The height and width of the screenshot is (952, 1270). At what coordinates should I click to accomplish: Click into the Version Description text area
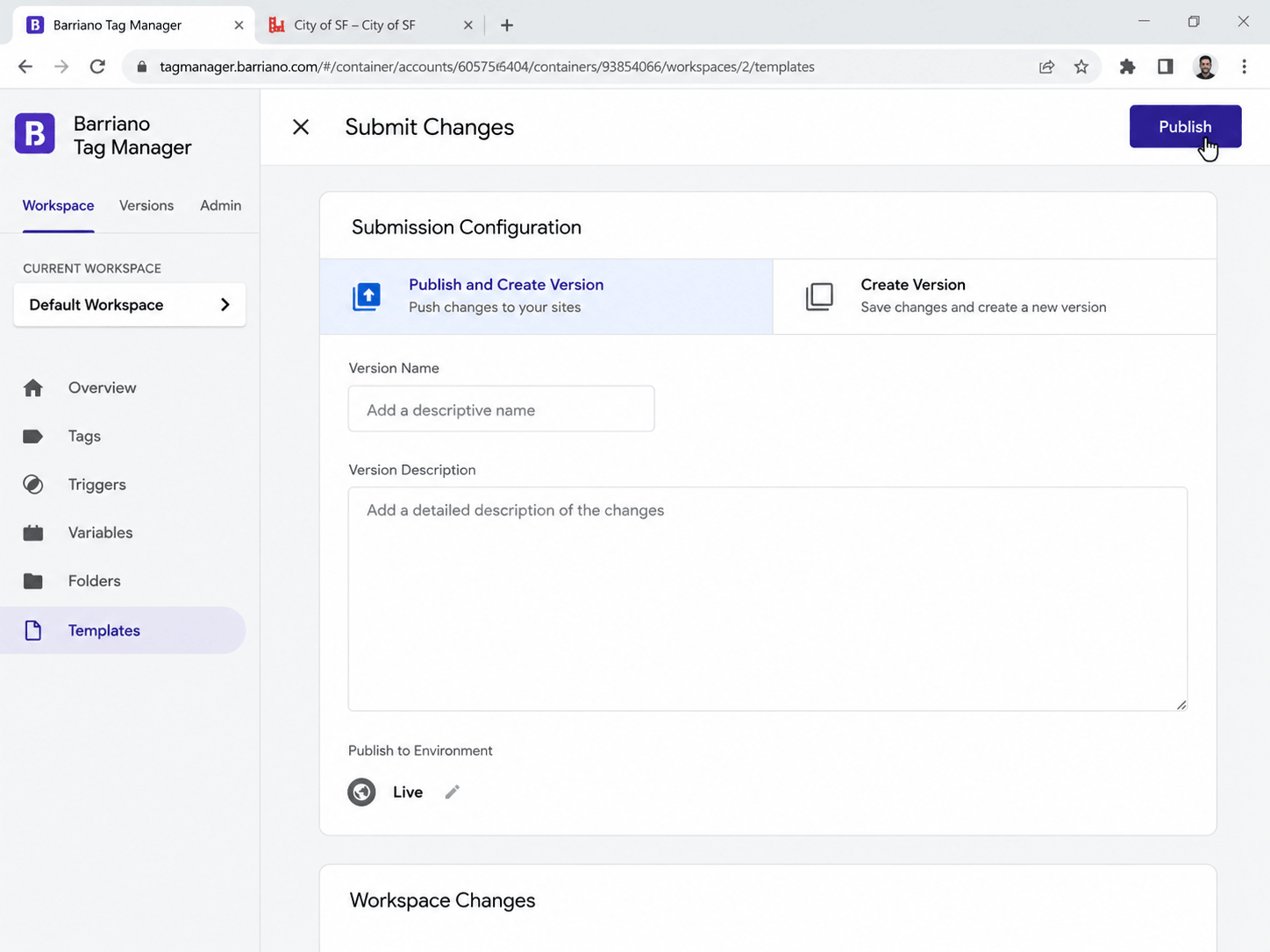pyautogui.click(x=767, y=599)
